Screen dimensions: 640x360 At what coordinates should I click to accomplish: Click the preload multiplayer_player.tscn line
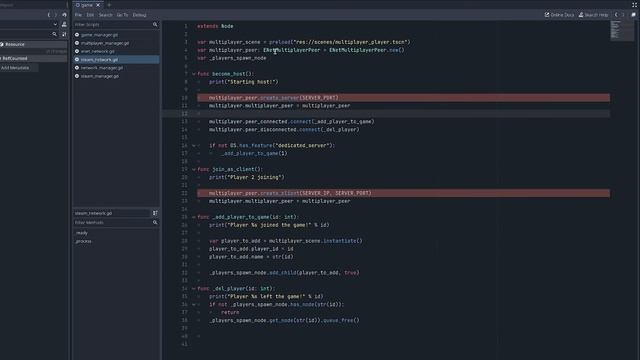[304, 42]
